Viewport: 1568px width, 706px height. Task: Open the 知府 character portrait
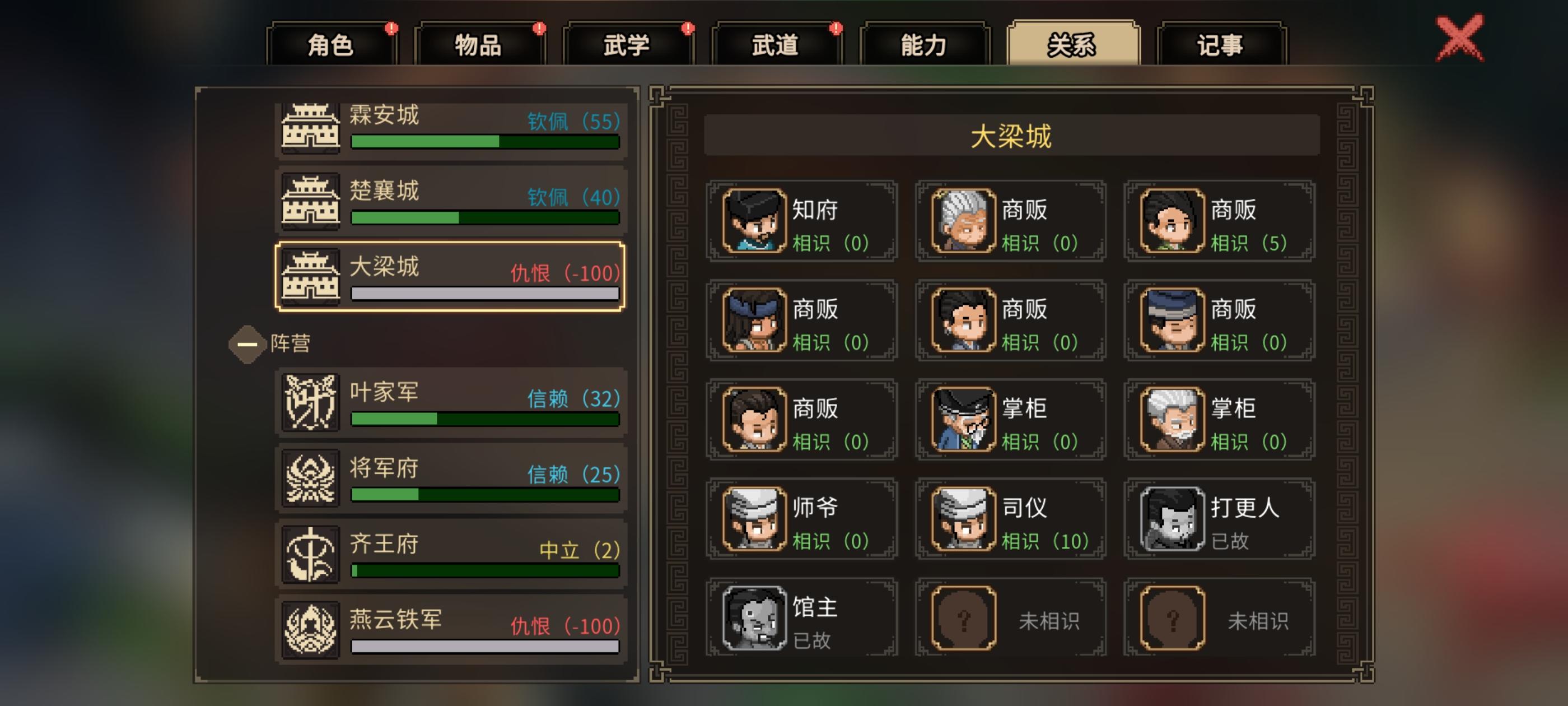click(754, 221)
